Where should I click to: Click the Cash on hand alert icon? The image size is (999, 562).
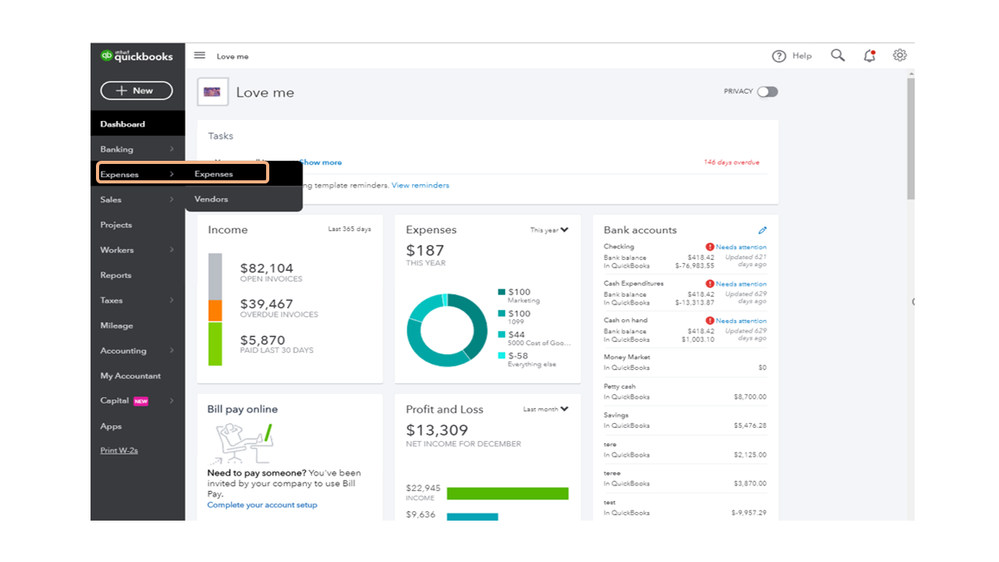[709, 321]
